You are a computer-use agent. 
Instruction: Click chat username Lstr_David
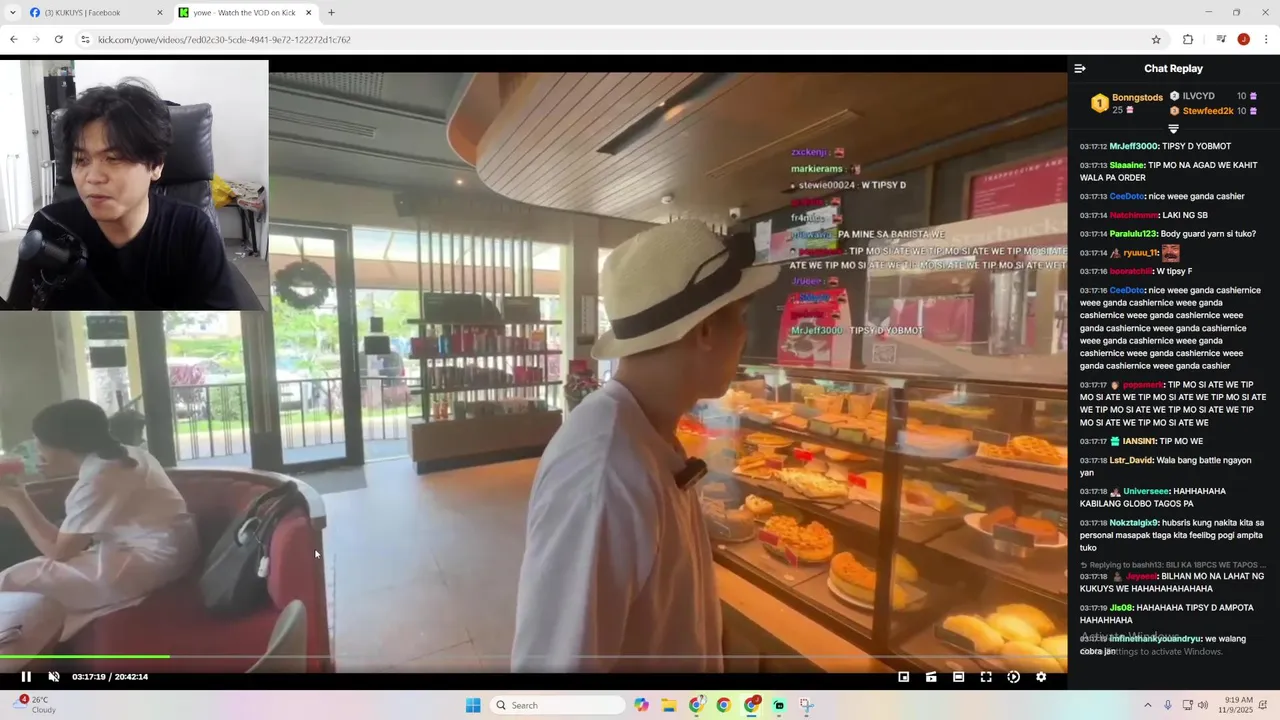click(1131, 460)
